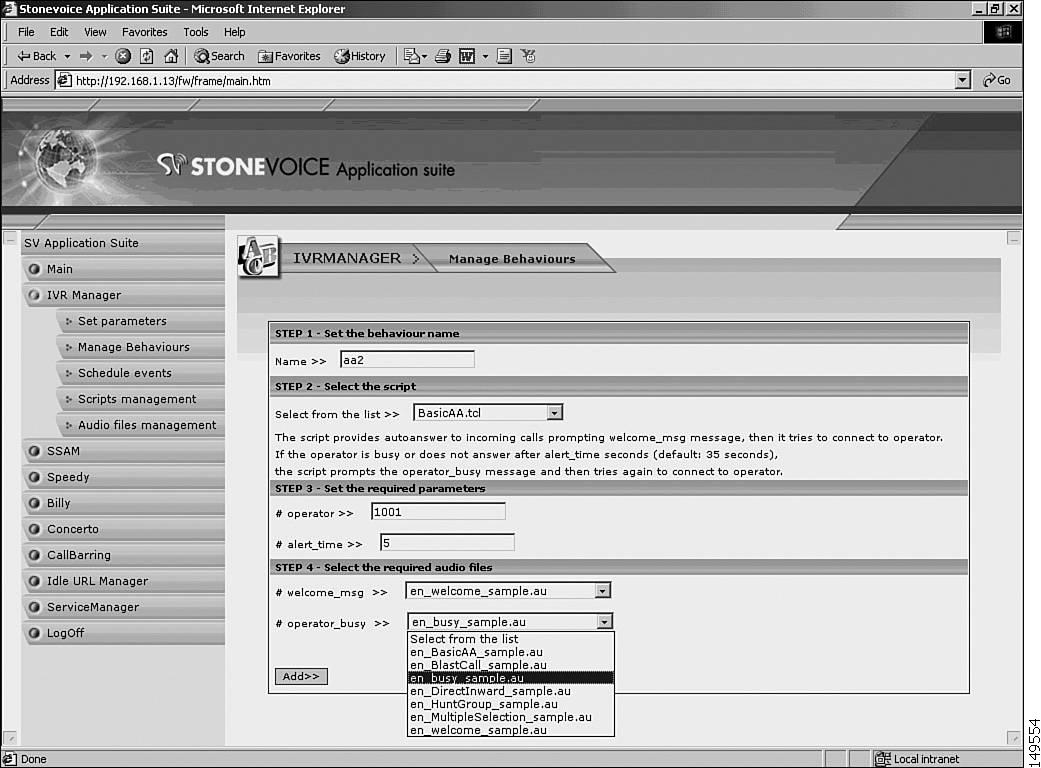Open the Help menu
The image size is (1041, 768).
234,32
